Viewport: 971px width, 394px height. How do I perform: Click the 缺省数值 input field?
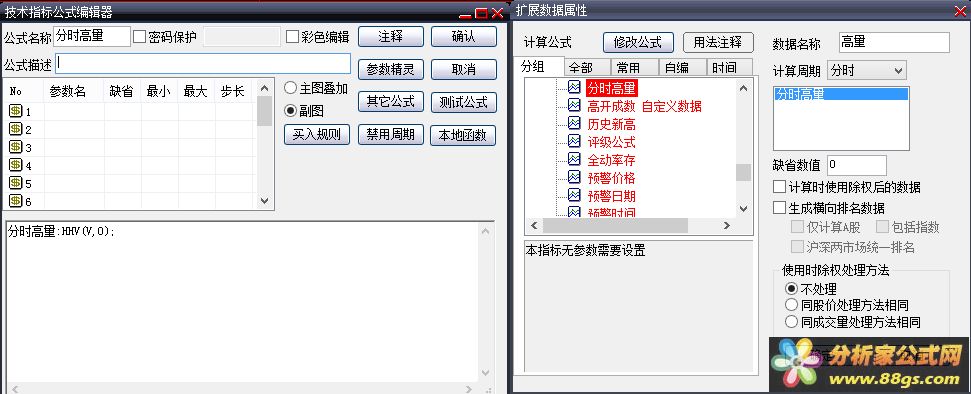[857, 165]
